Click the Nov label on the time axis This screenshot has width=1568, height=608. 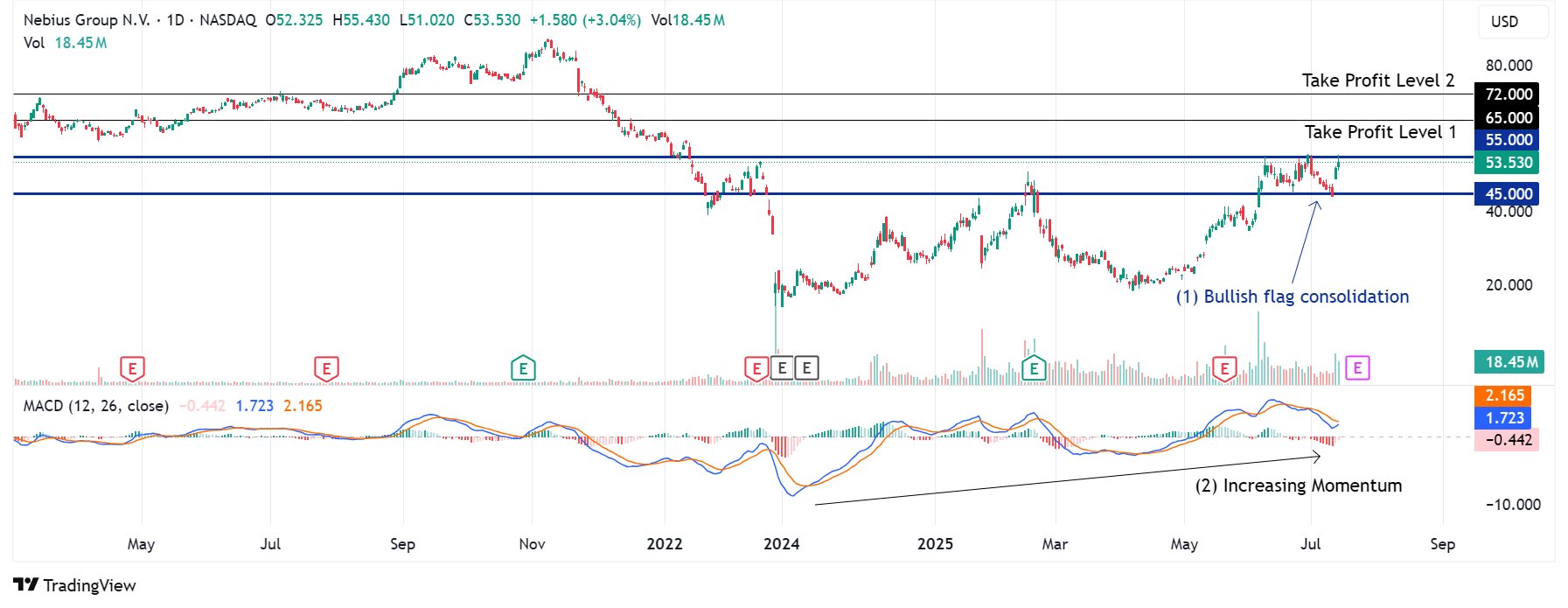[x=532, y=544]
